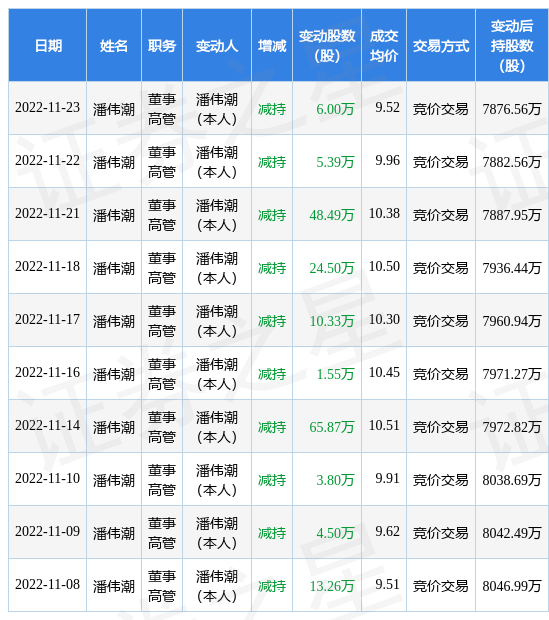The image size is (549, 620).
Task: Click 竞价交易 in the 2022-11-10 row
Action: click(441, 480)
